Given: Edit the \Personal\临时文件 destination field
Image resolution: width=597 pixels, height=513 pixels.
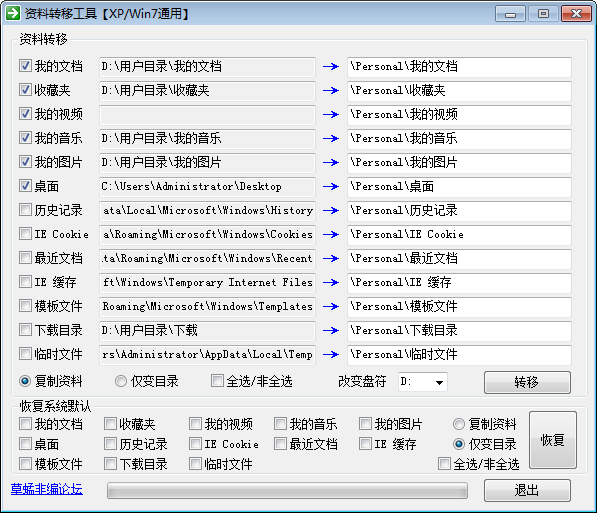Looking at the screenshot, I should pyautogui.click(x=459, y=355).
